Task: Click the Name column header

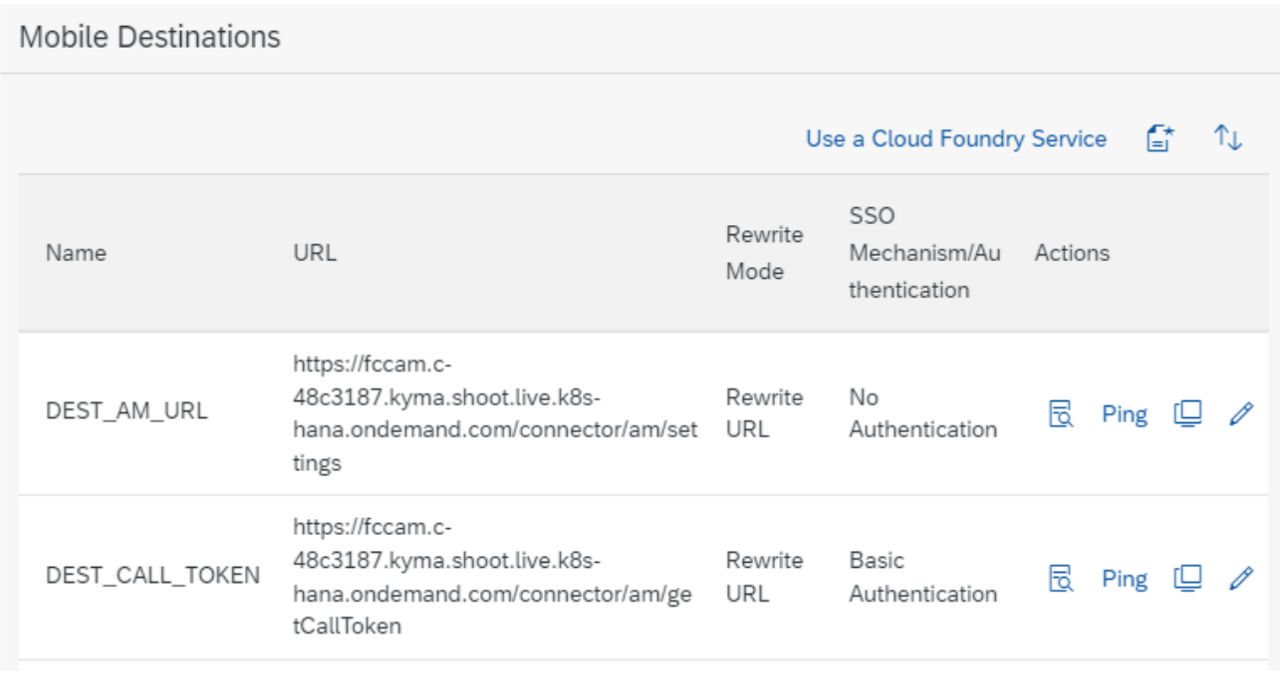Action: [76, 253]
